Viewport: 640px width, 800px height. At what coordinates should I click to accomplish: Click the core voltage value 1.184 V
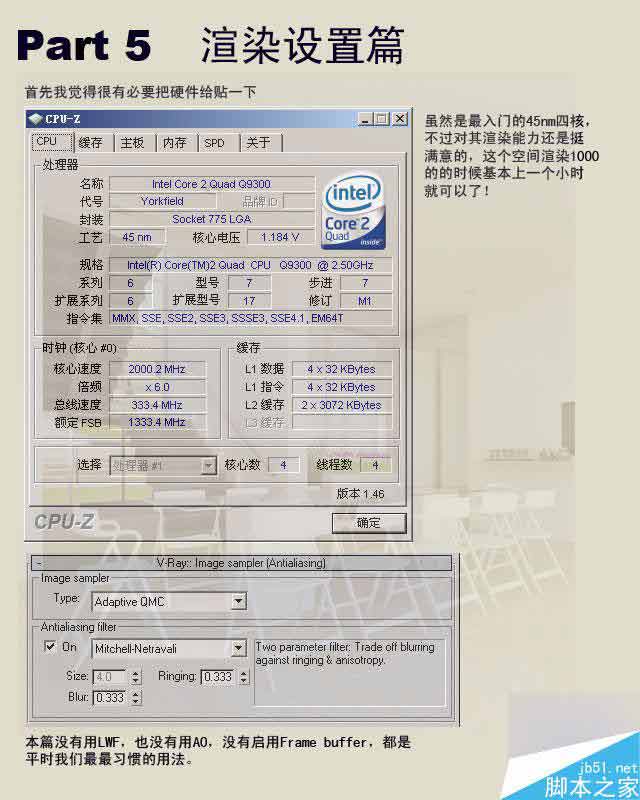[281, 237]
